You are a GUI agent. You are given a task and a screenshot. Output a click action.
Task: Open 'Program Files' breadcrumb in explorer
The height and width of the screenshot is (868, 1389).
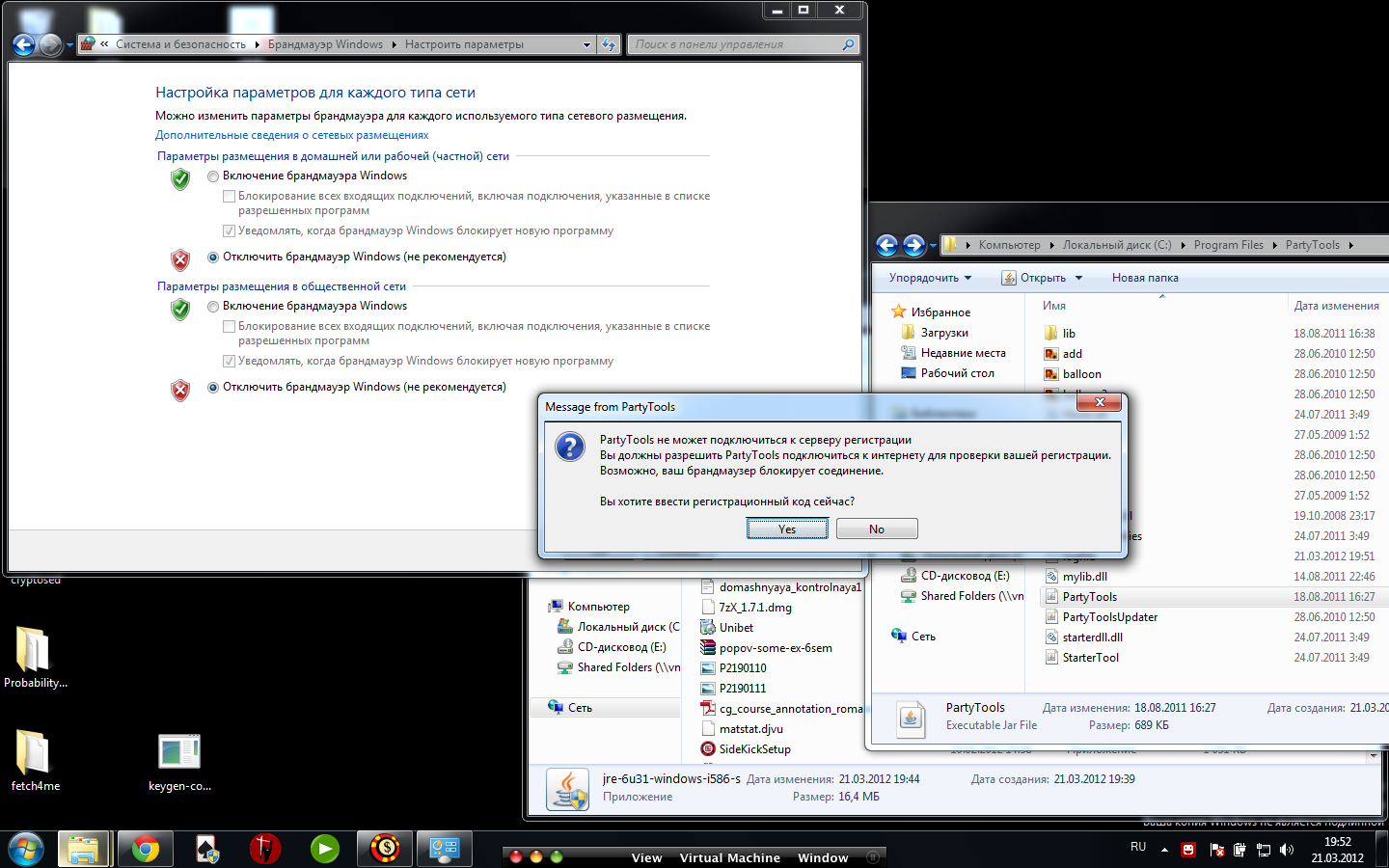tap(1228, 245)
